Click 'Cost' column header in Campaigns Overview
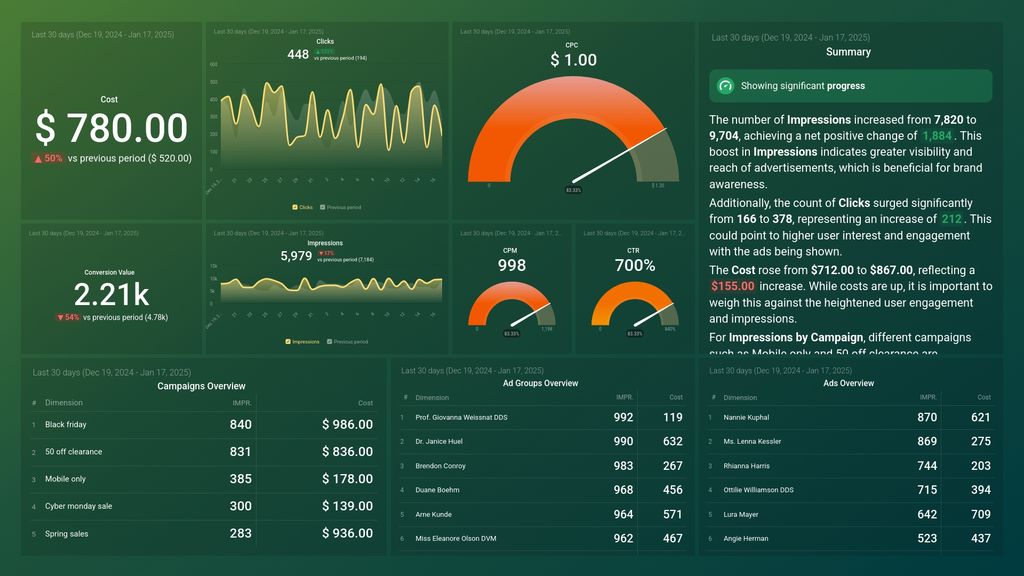1024x576 pixels. pyautogui.click(x=365, y=403)
